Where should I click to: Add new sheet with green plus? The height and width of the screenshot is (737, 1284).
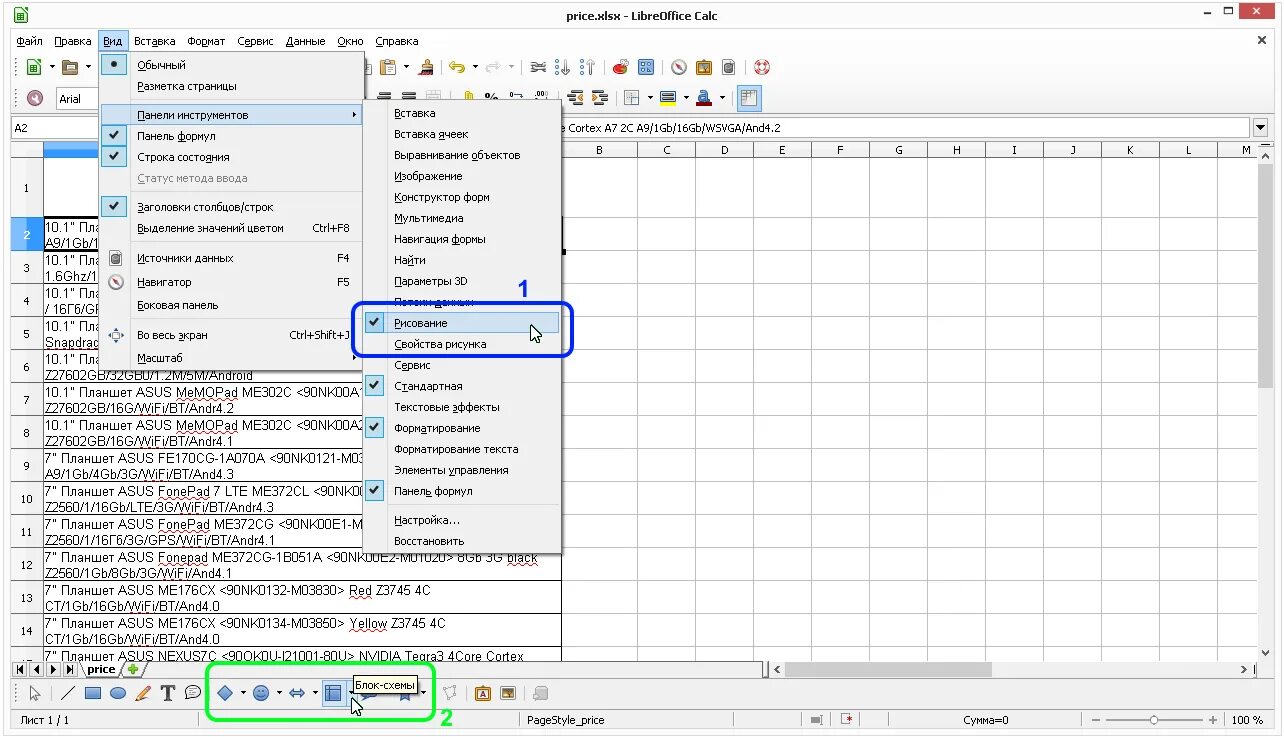point(132,669)
